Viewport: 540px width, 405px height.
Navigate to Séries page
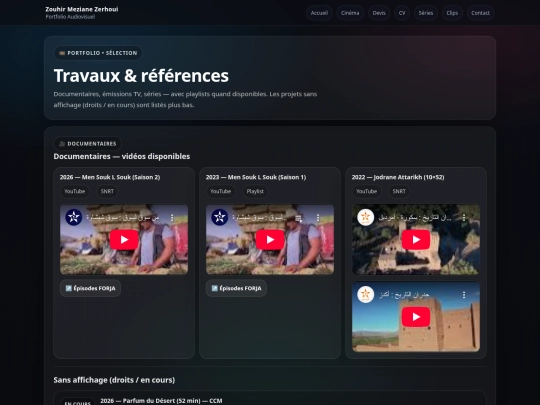[x=426, y=13]
